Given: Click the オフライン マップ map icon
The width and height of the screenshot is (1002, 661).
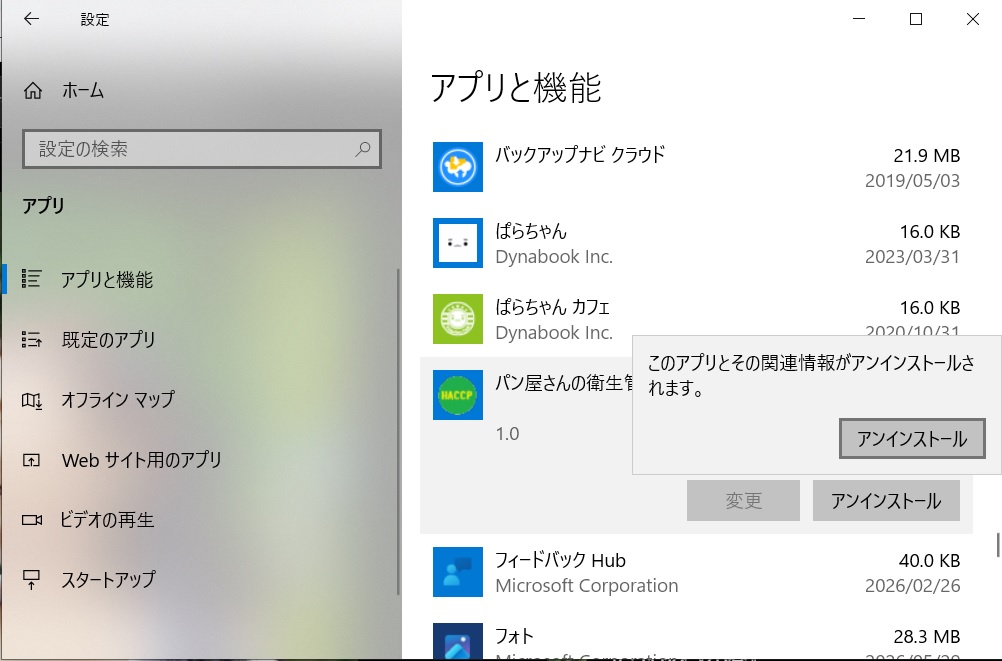Looking at the screenshot, I should [31, 400].
